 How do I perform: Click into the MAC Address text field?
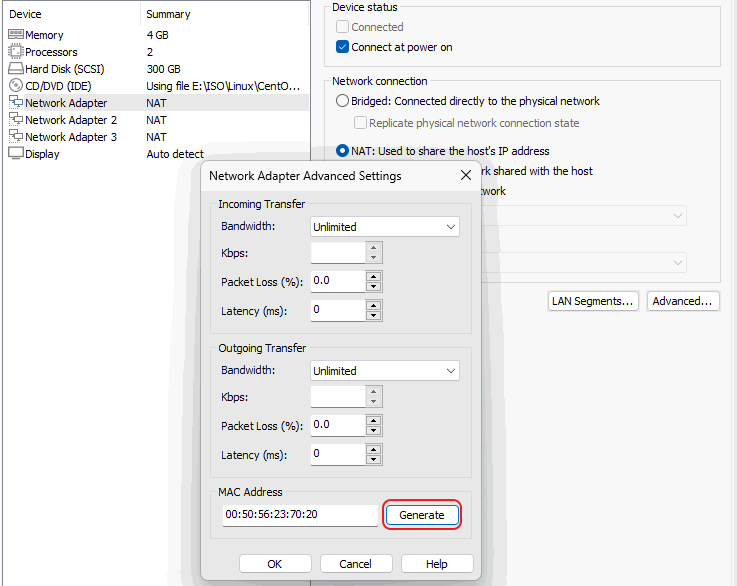click(300, 515)
